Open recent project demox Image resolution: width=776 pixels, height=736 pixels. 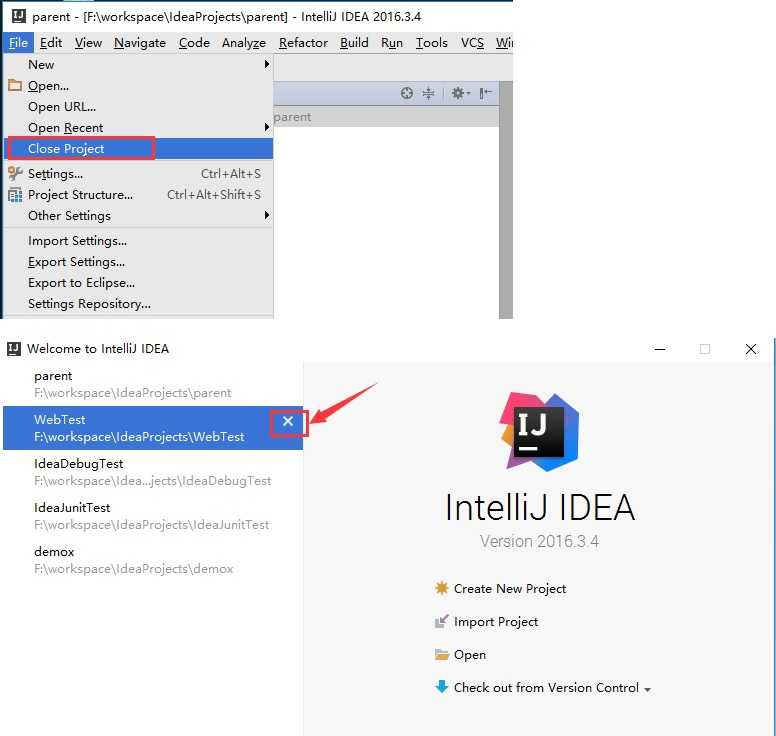(x=153, y=560)
